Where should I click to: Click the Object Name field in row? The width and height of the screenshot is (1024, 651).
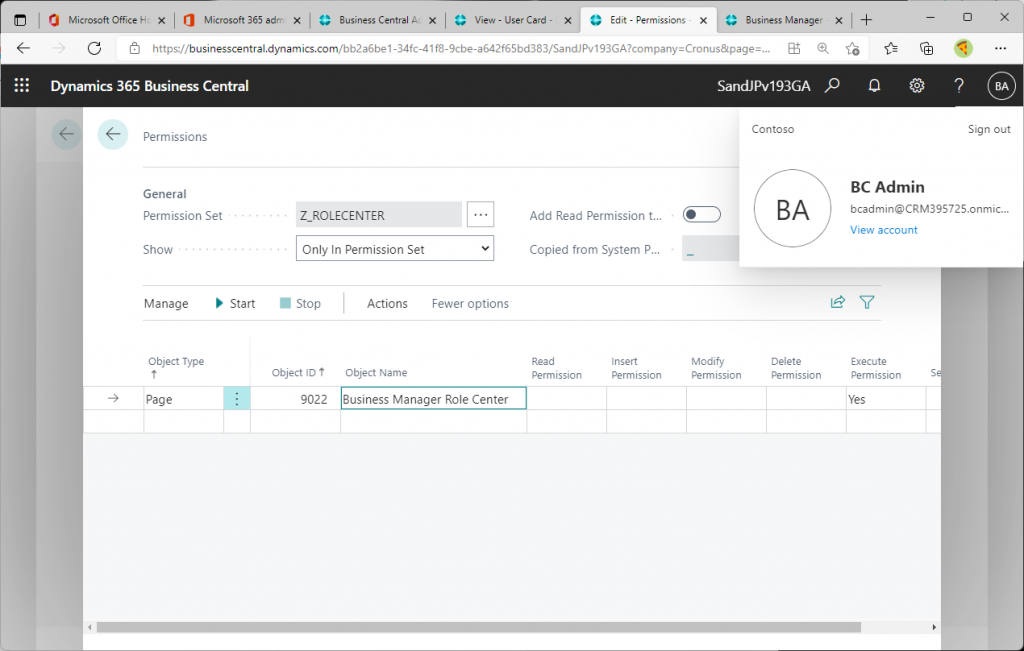(x=433, y=399)
